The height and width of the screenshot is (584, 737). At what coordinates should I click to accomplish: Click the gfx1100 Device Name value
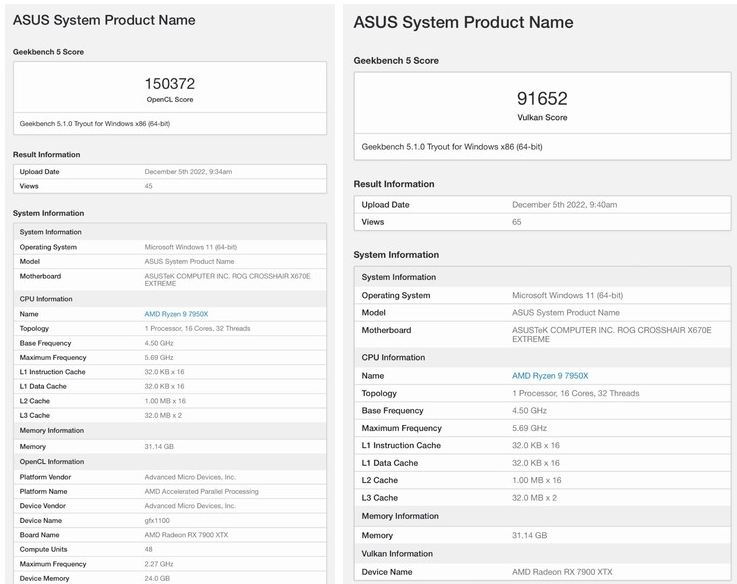pos(158,520)
